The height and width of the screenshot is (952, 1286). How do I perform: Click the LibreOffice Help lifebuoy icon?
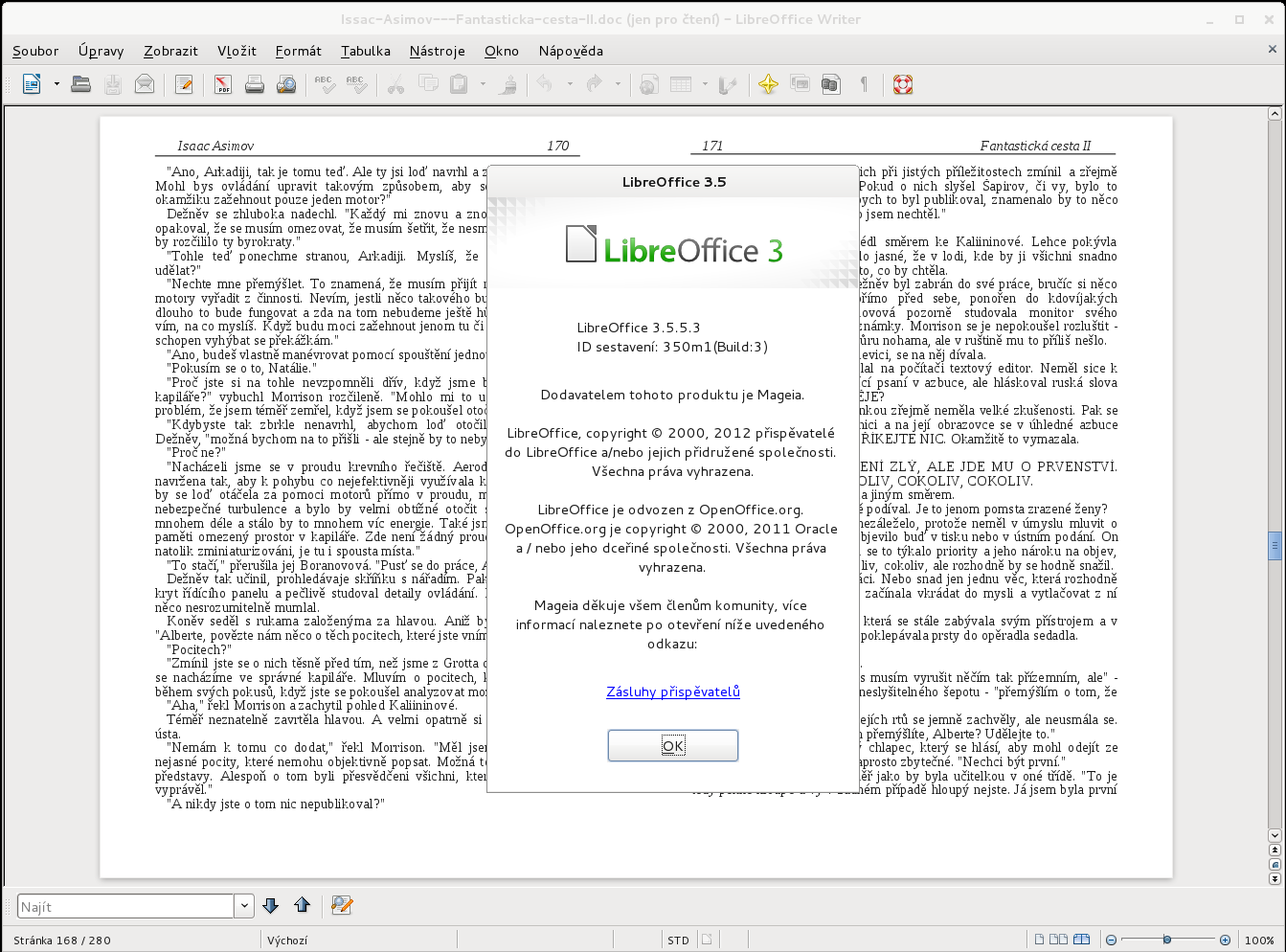pos(903,84)
